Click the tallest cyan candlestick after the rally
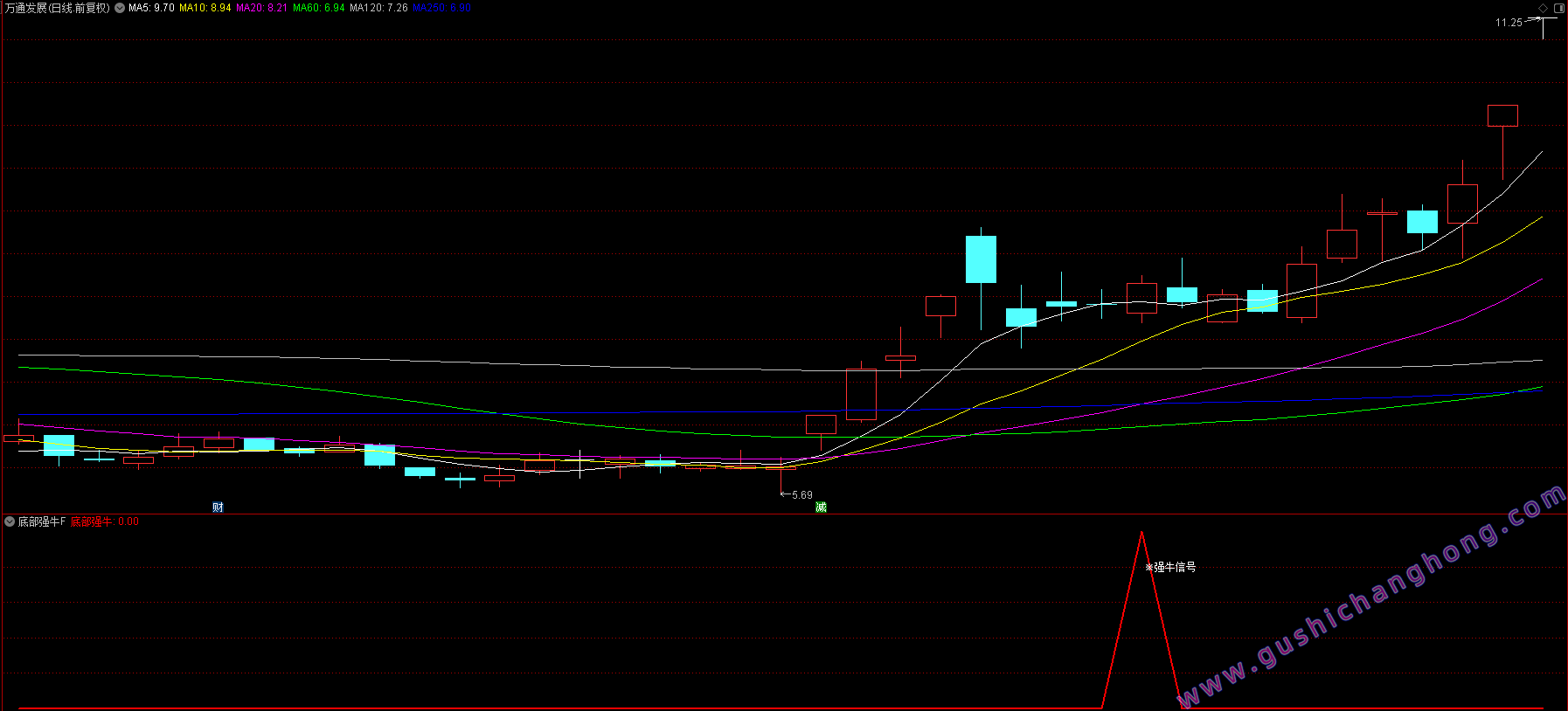 click(981, 259)
